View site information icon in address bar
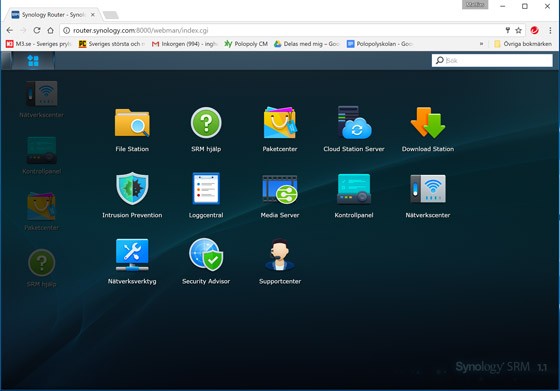 tap(66, 30)
